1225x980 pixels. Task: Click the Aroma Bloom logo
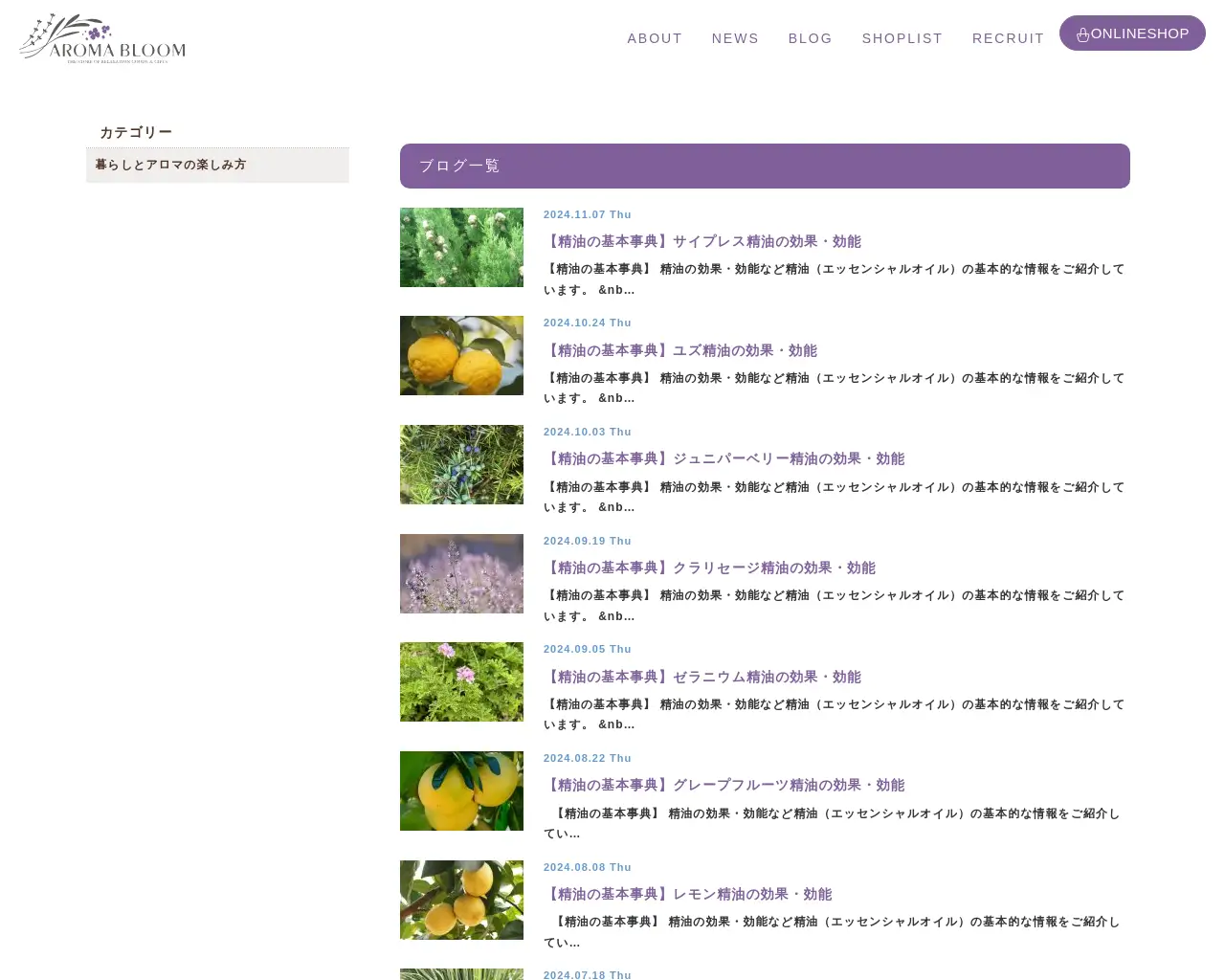point(101,37)
